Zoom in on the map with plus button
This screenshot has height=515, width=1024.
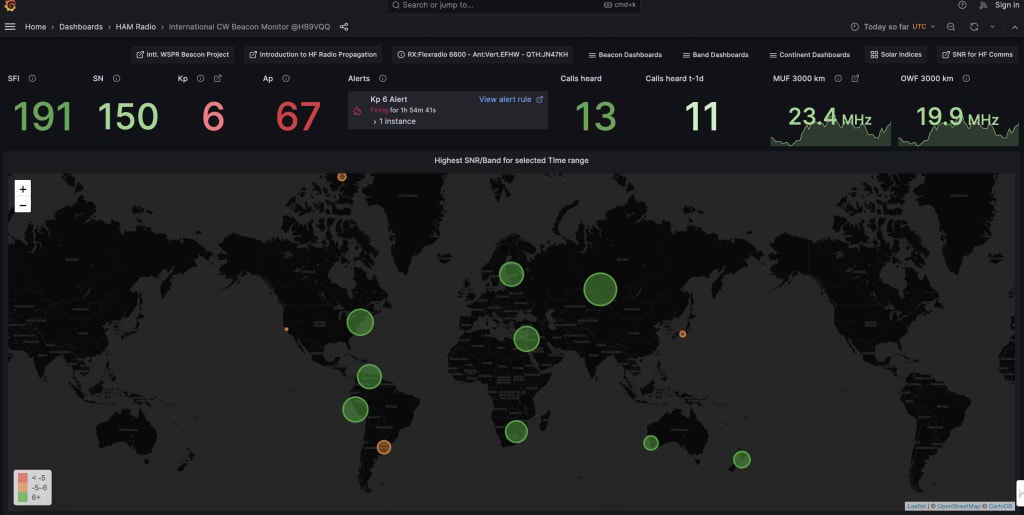tap(23, 188)
